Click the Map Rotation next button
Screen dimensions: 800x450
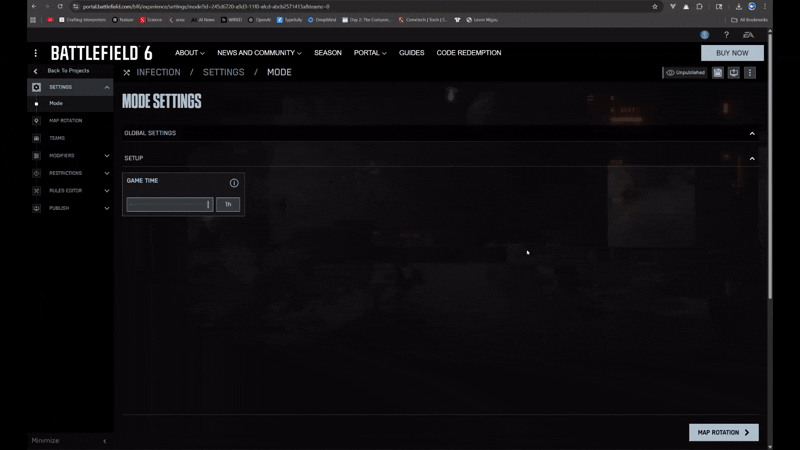pos(723,433)
